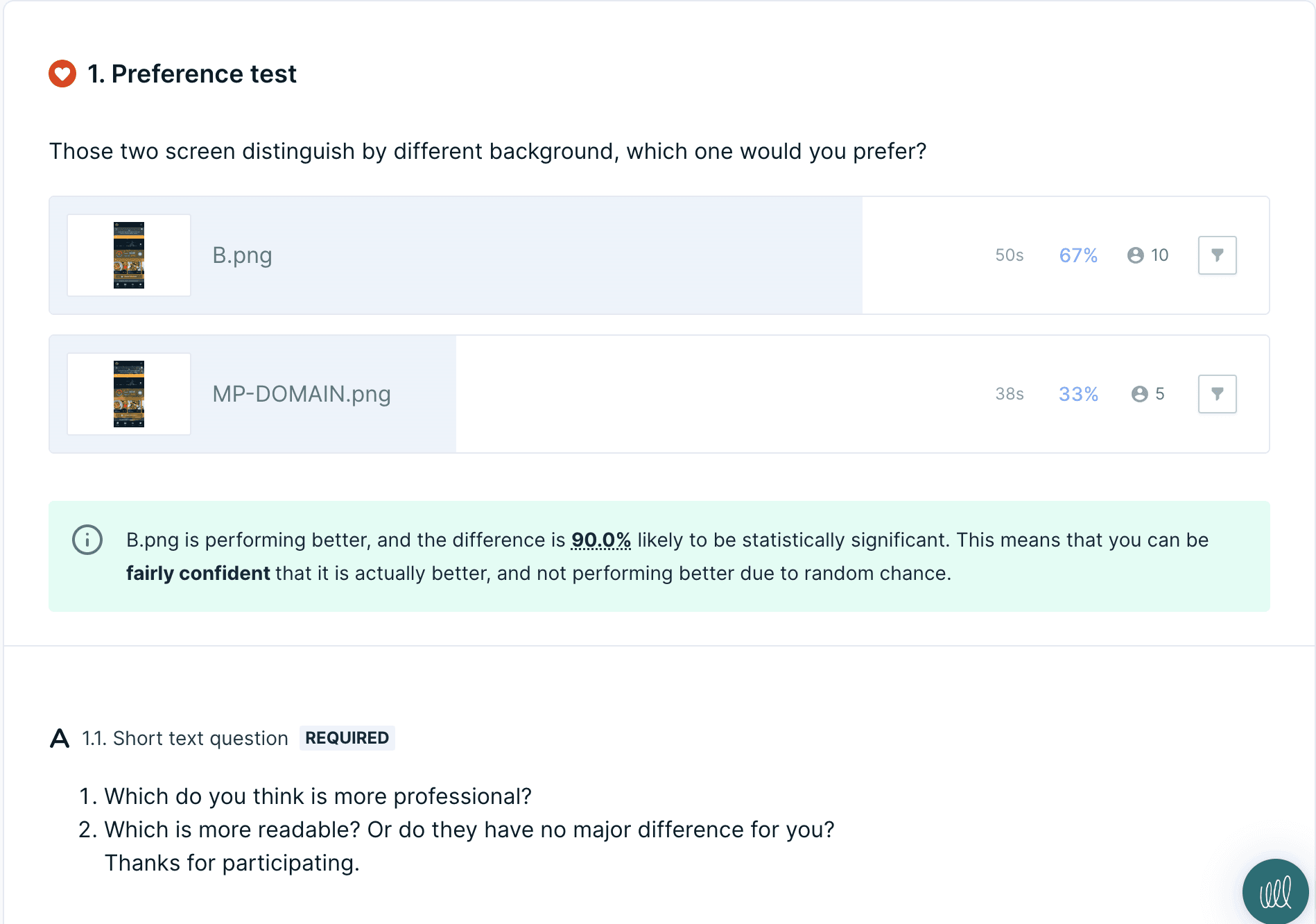
Task: Click the 1. Preference test heading
Action: pos(192,74)
